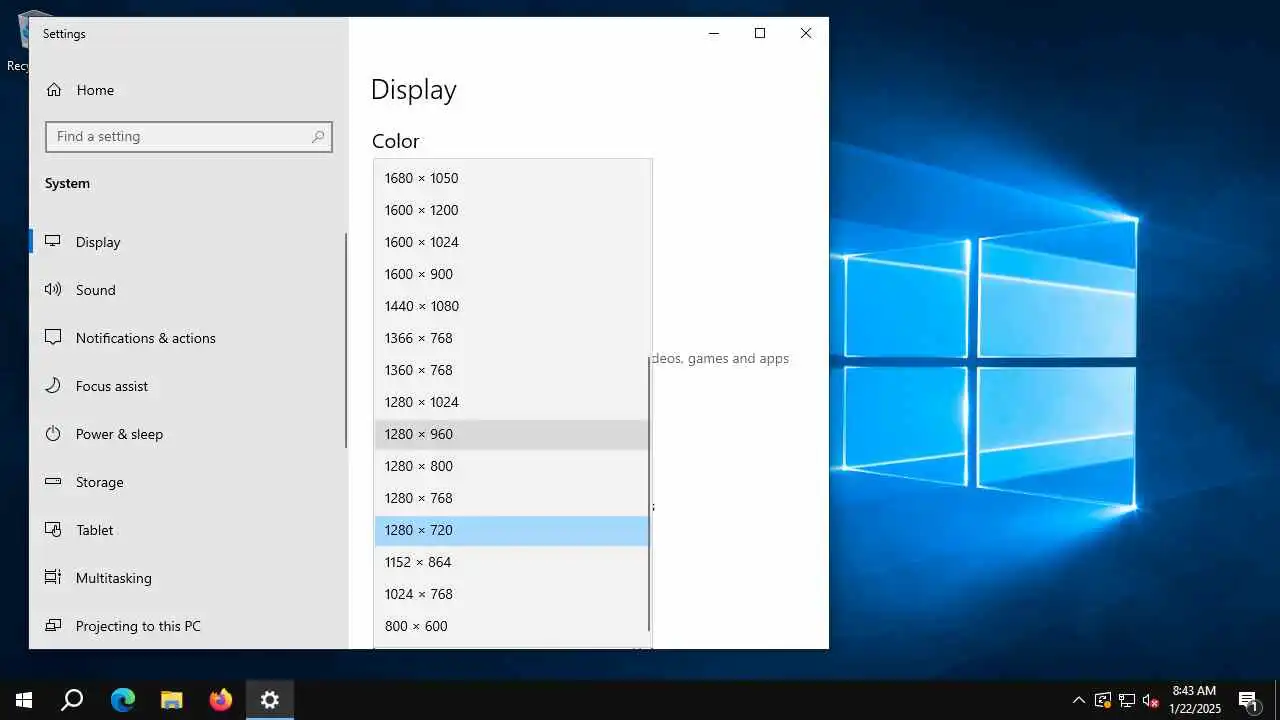This screenshot has height=720, width=1280.
Task: Click the Storage drive icon
Action: tap(54, 482)
